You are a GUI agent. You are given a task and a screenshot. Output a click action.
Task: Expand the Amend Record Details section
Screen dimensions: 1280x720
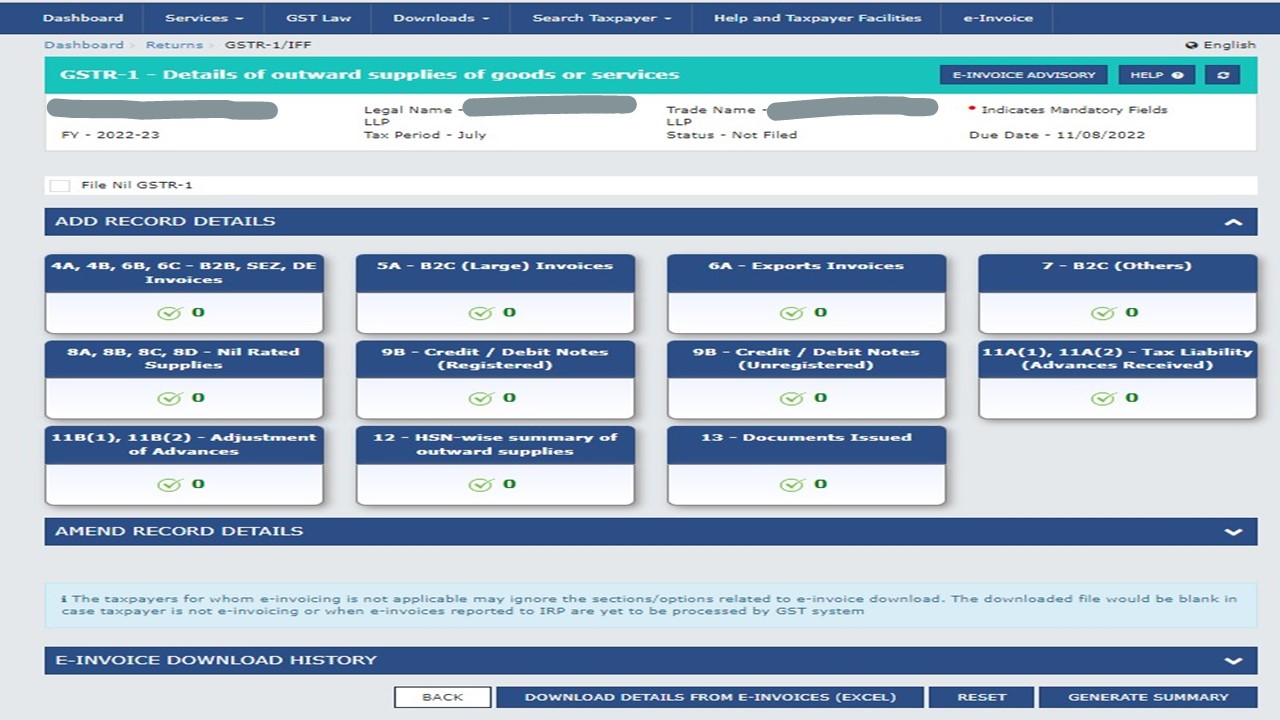1233,532
